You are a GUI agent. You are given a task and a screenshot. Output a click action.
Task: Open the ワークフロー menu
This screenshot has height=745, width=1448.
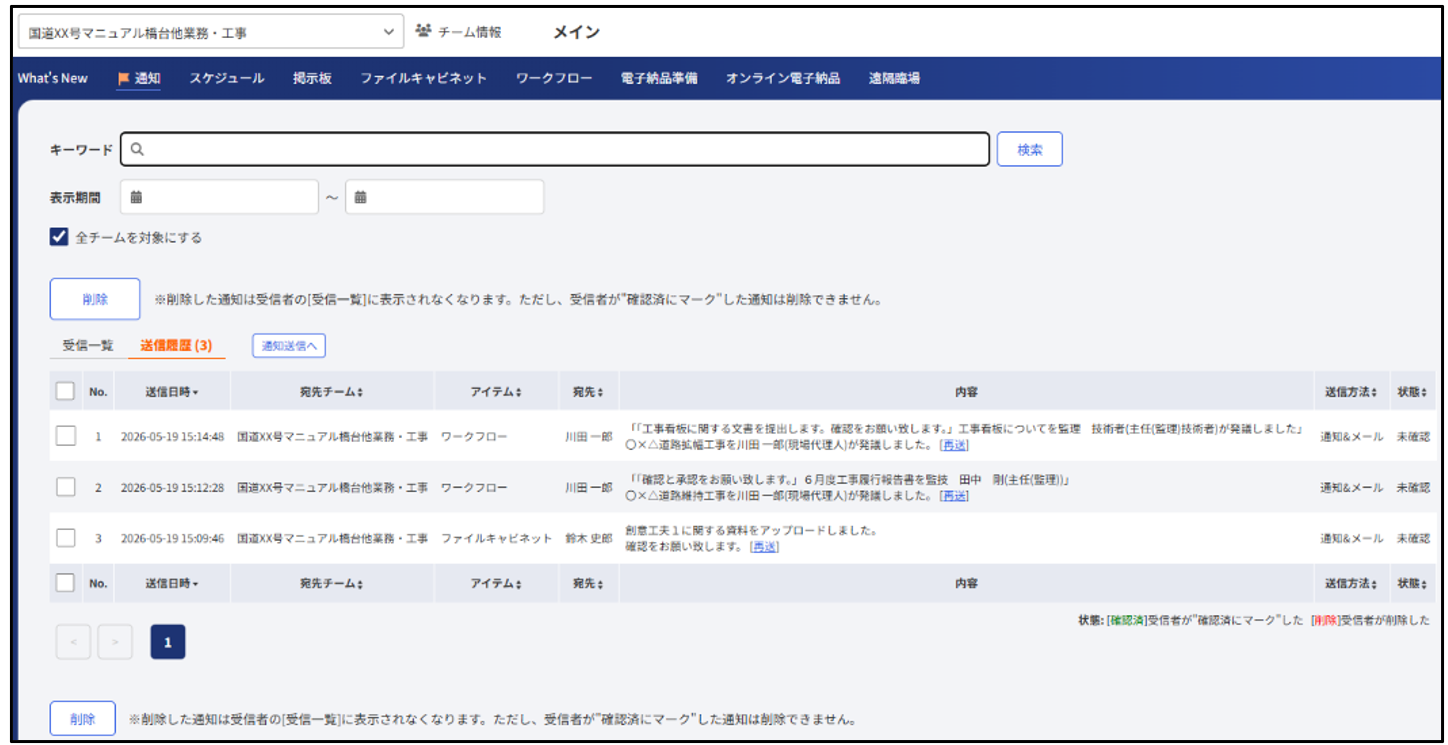[x=554, y=78]
